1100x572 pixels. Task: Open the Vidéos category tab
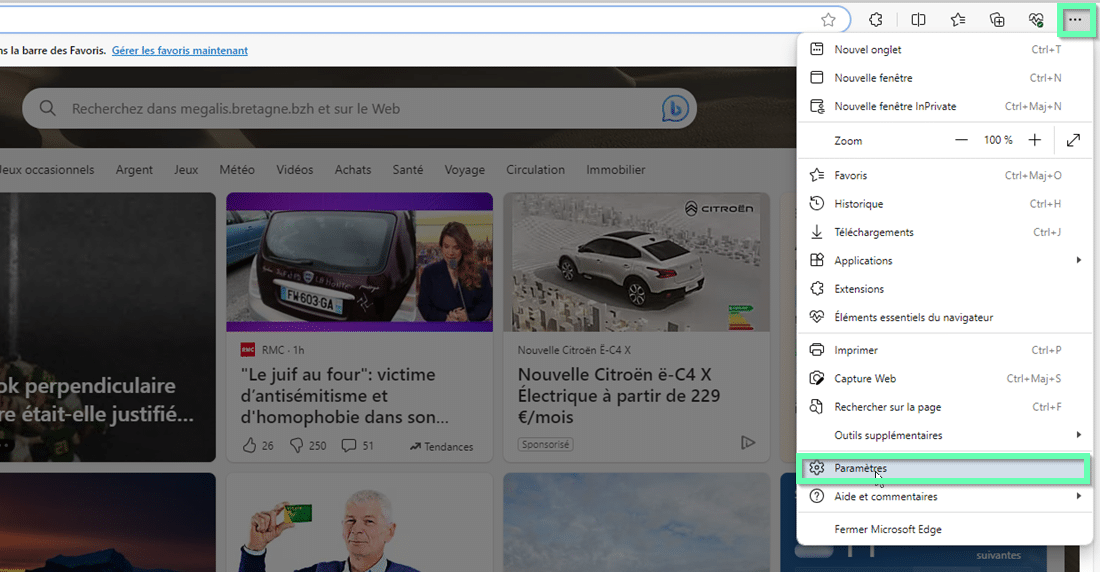[295, 170]
